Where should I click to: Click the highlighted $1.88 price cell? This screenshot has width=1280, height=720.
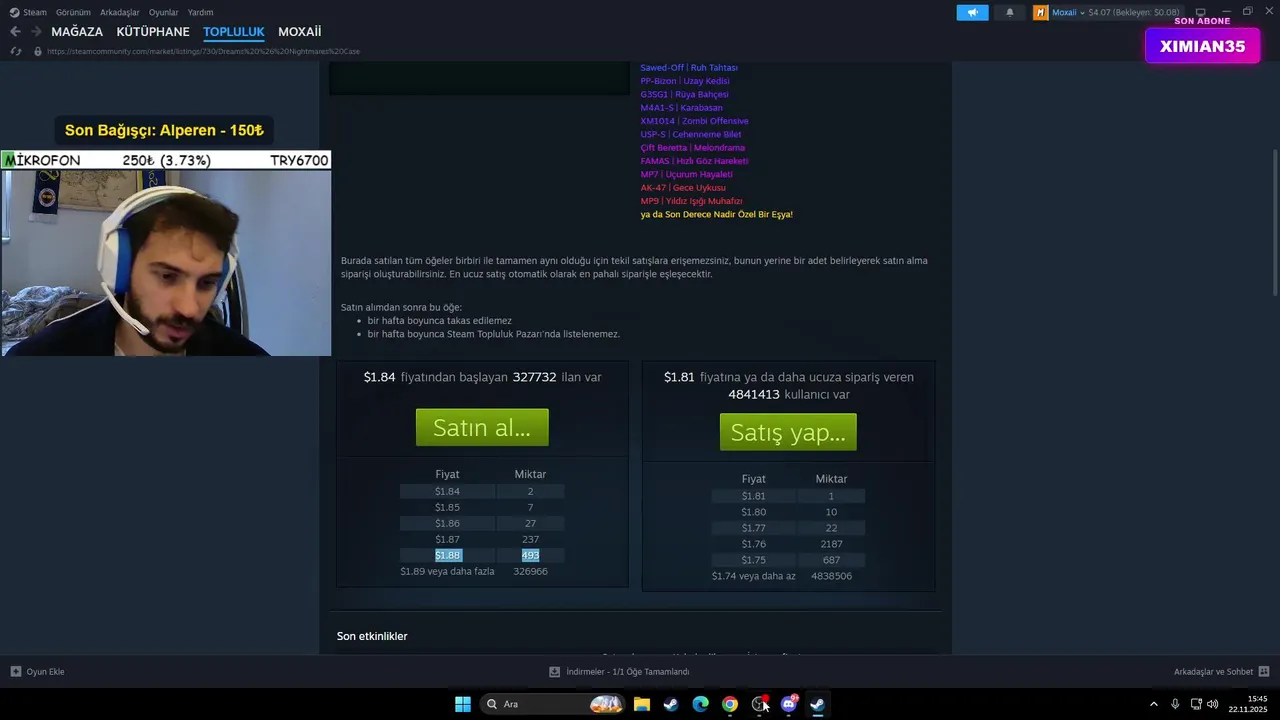point(447,555)
